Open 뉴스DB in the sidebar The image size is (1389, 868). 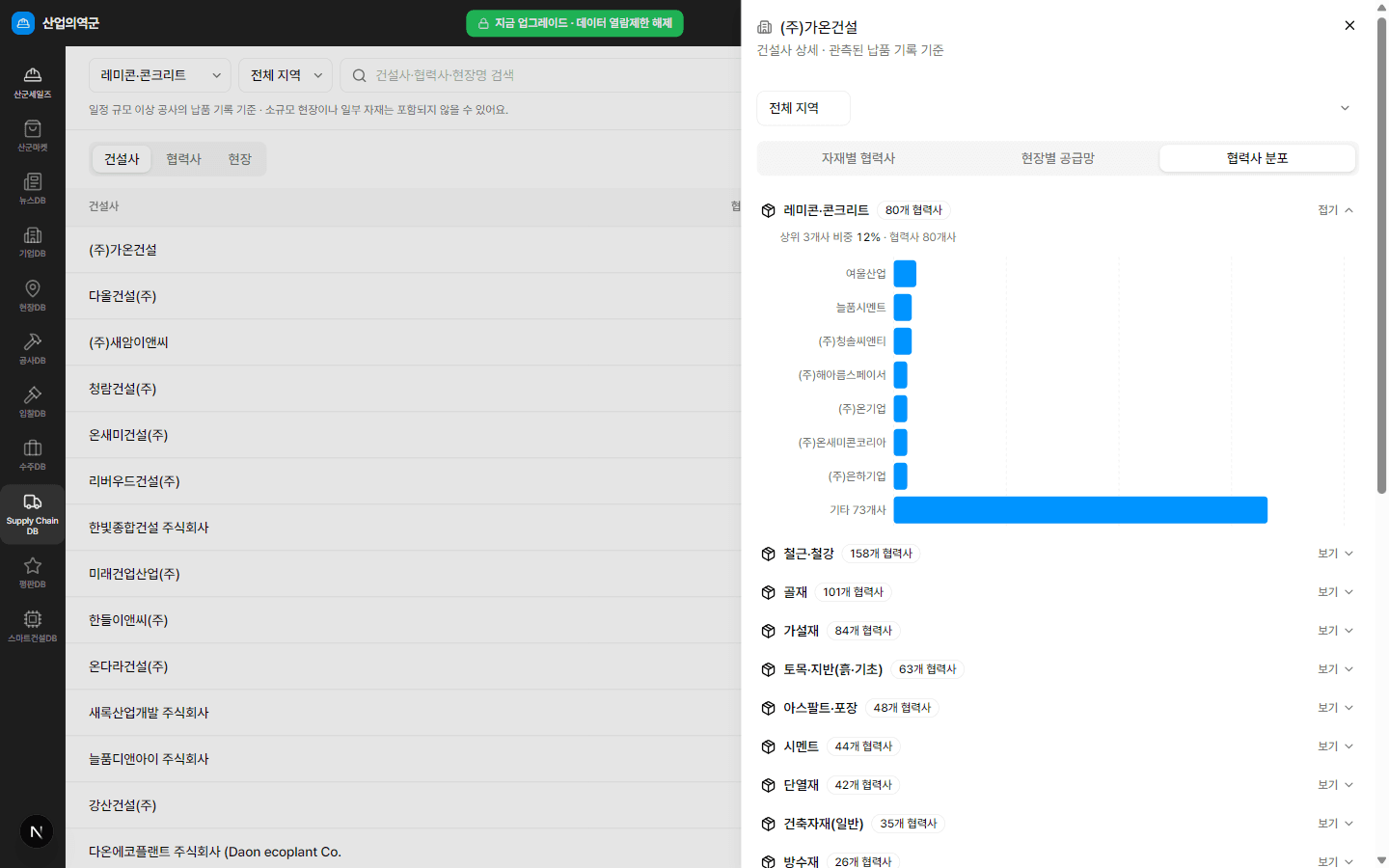point(32,189)
